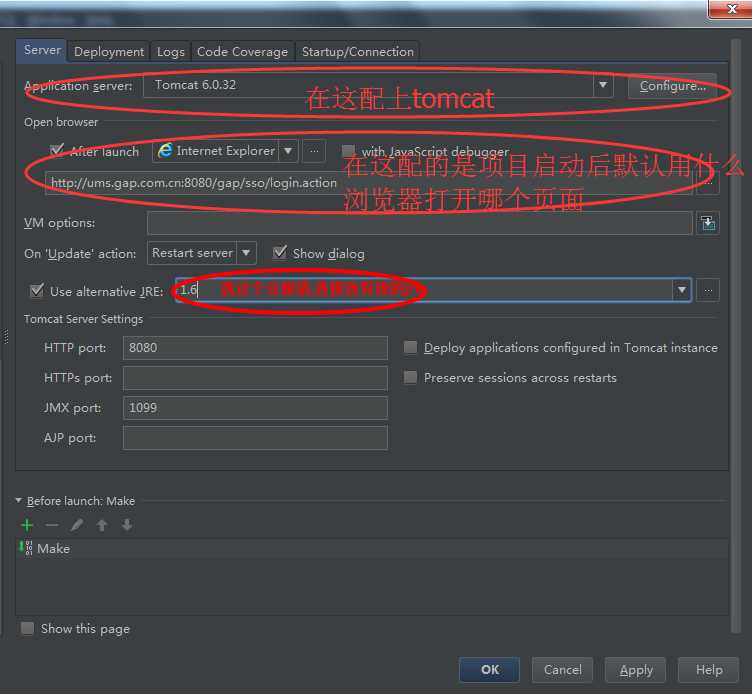Select the Make task row
752x694 pixels.
372,549
